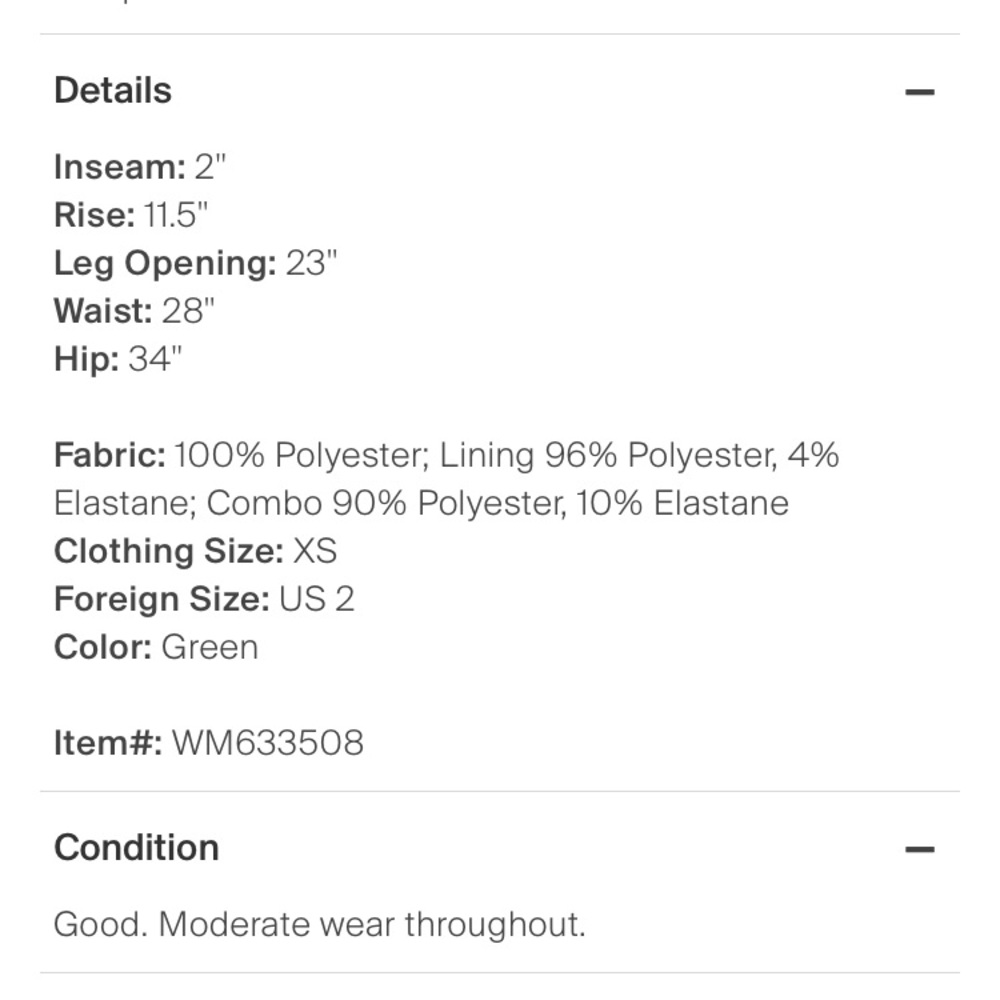Click the Hip 34" measurement
The height and width of the screenshot is (1000, 1000).
(118, 359)
